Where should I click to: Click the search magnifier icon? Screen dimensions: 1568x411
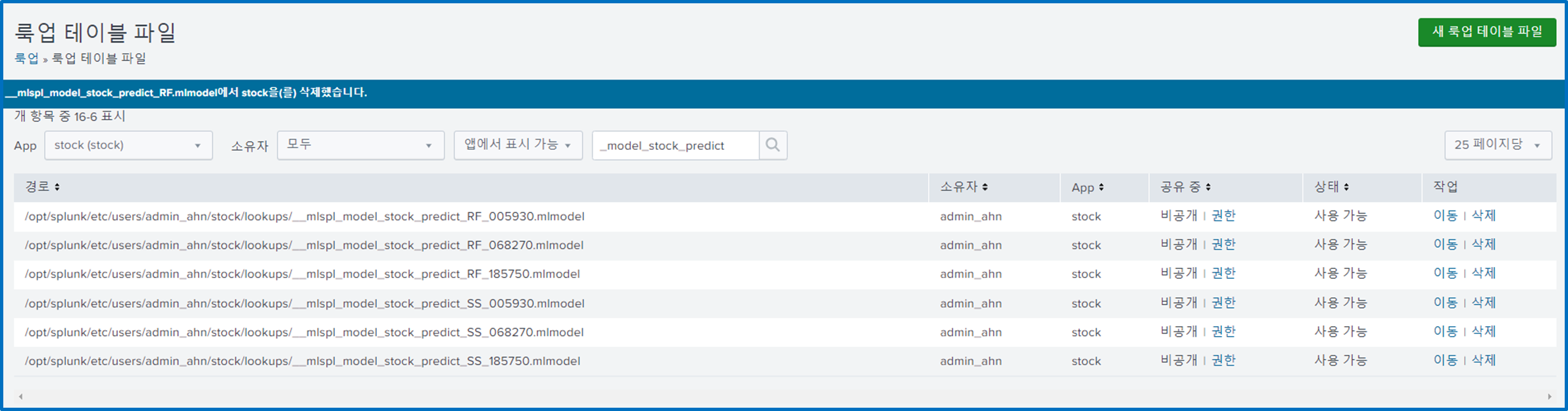pos(773,145)
